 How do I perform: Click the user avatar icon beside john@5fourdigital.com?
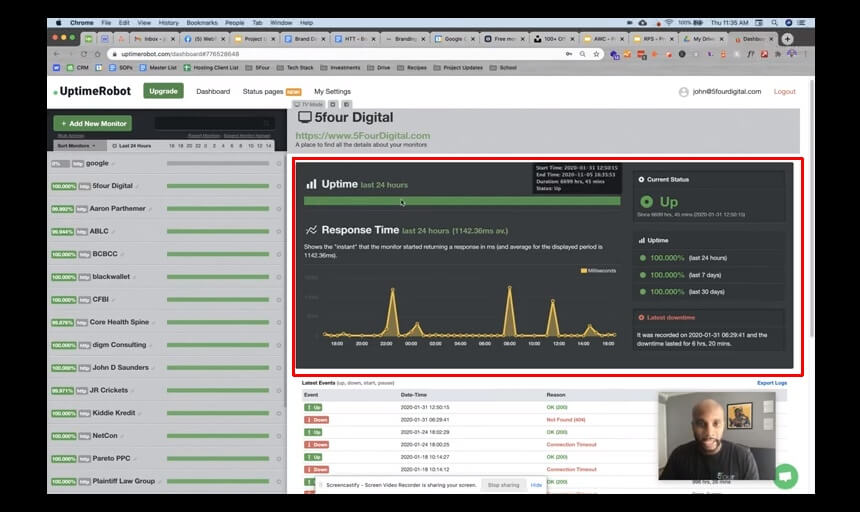click(683, 92)
